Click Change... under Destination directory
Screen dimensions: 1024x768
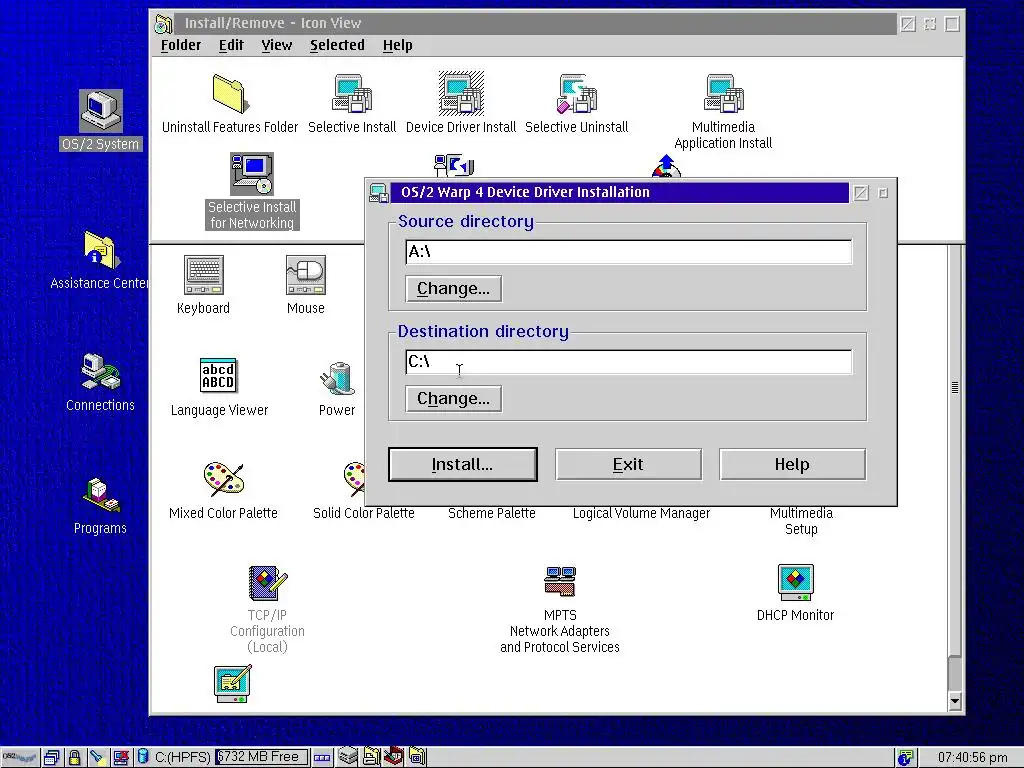[453, 398]
